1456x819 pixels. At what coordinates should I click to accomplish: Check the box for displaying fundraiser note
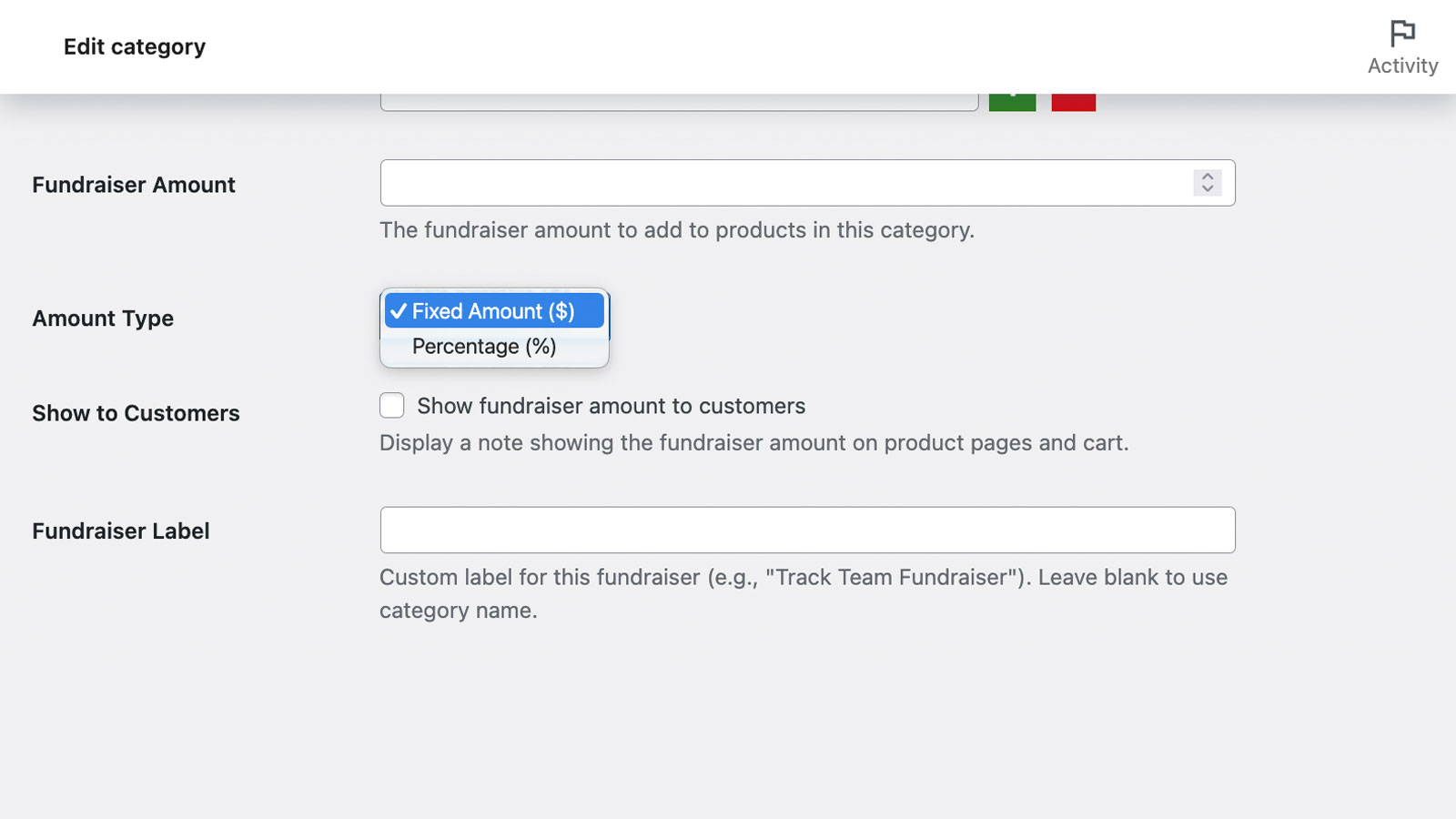[391, 405]
